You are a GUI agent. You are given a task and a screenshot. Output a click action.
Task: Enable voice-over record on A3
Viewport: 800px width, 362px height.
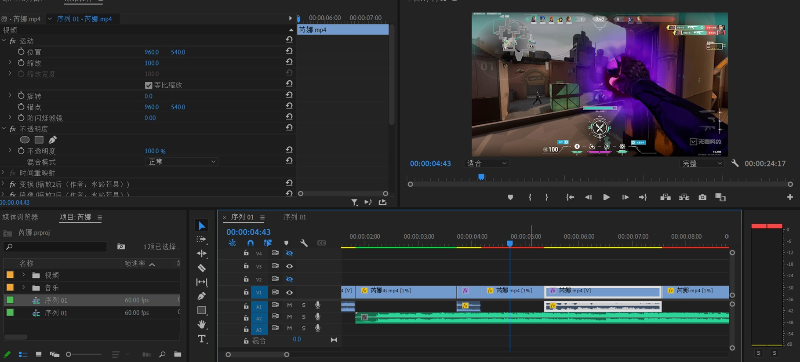[x=317, y=329]
